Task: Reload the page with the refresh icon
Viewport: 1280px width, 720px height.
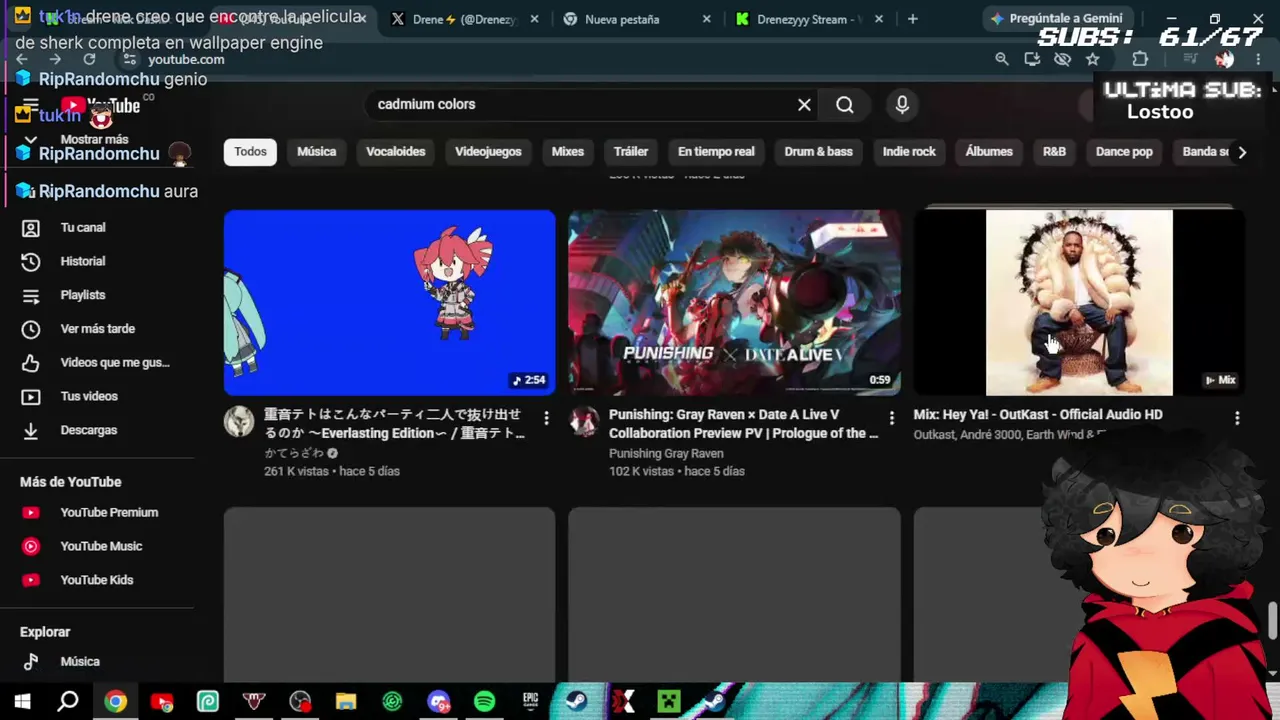Action: pos(89,59)
